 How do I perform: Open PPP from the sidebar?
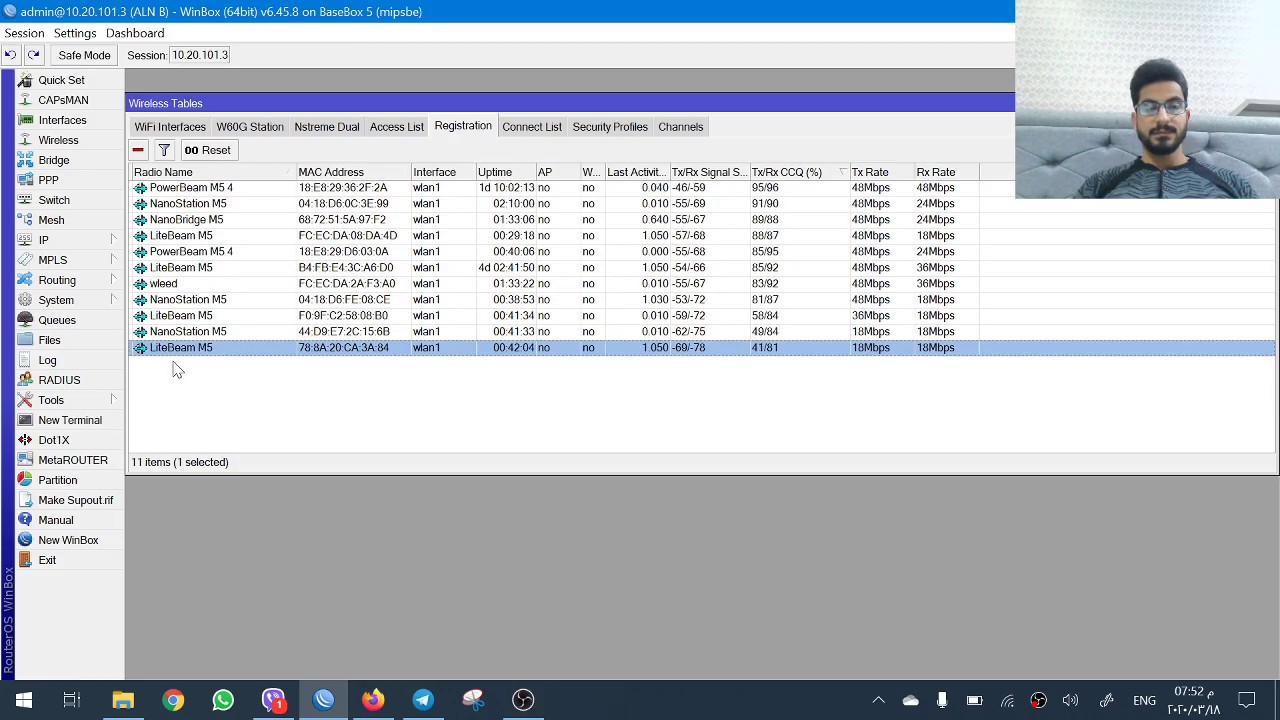point(48,180)
